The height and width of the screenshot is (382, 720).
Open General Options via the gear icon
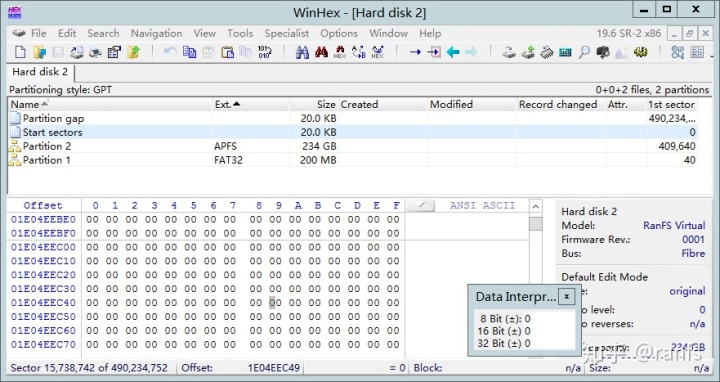[641, 52]
